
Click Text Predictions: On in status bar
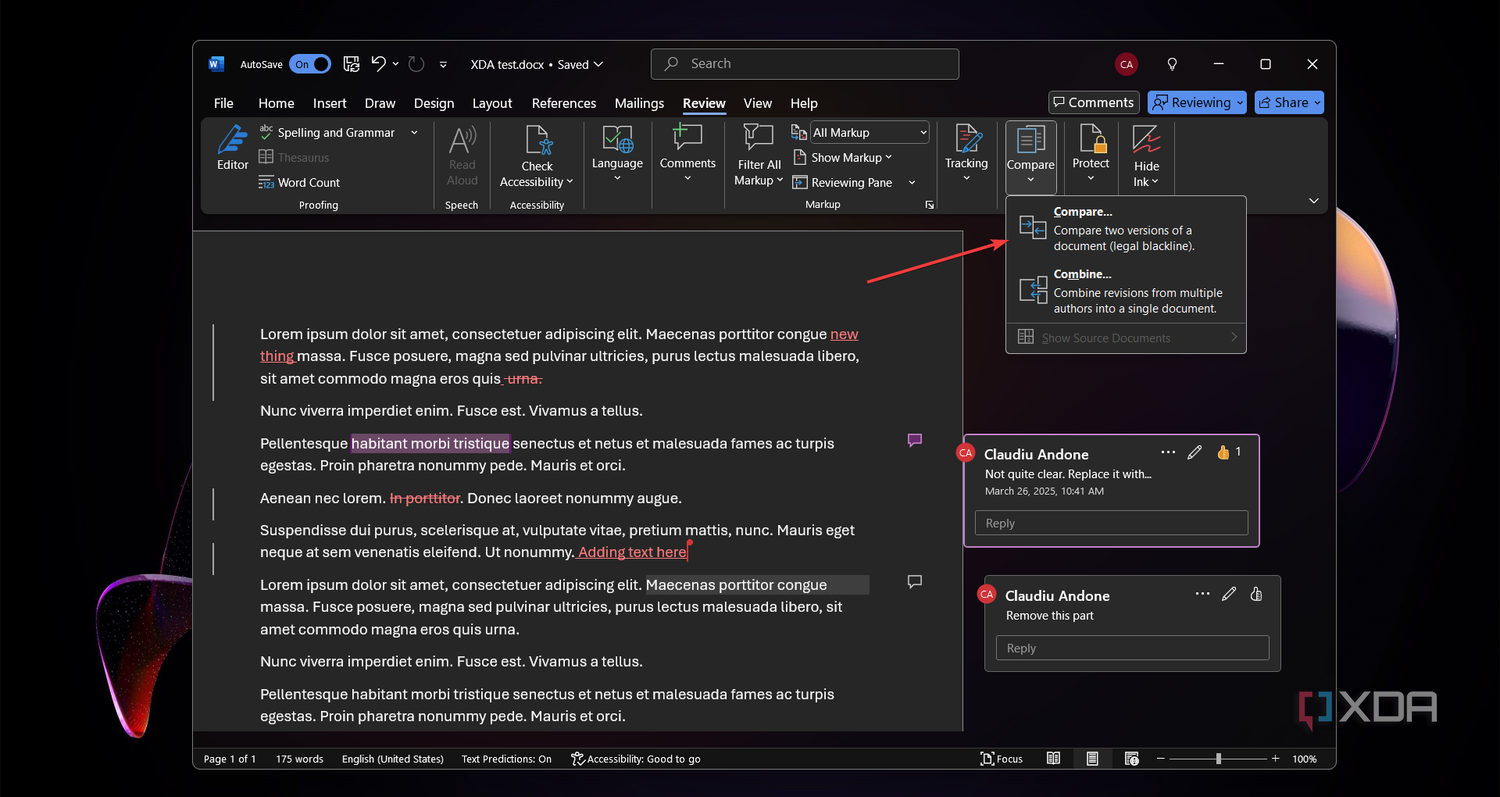click(506, 759)
